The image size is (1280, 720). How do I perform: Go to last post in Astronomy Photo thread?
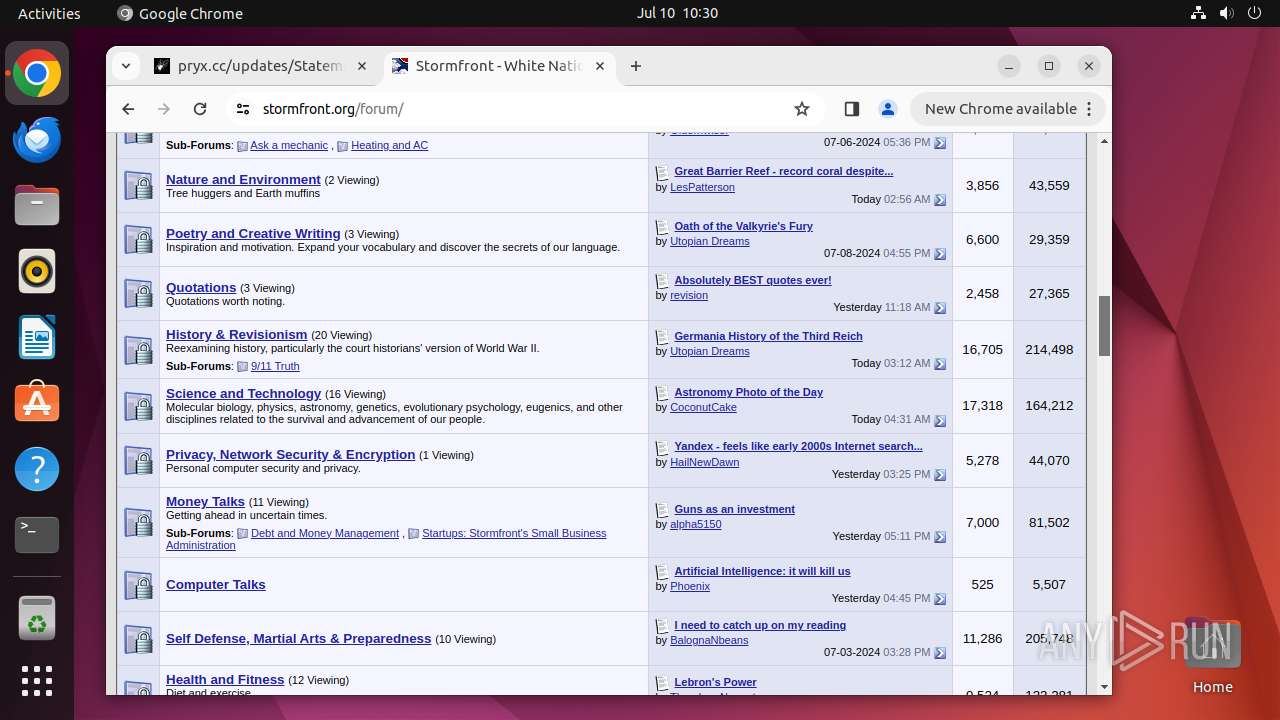(x=940, y=420)
